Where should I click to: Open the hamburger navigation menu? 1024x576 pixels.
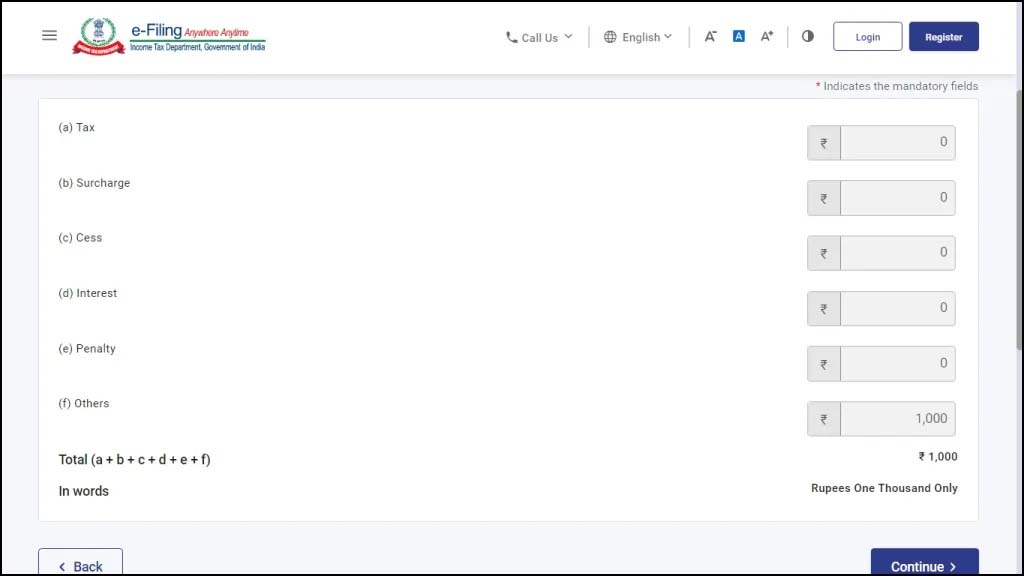point(49,36)
